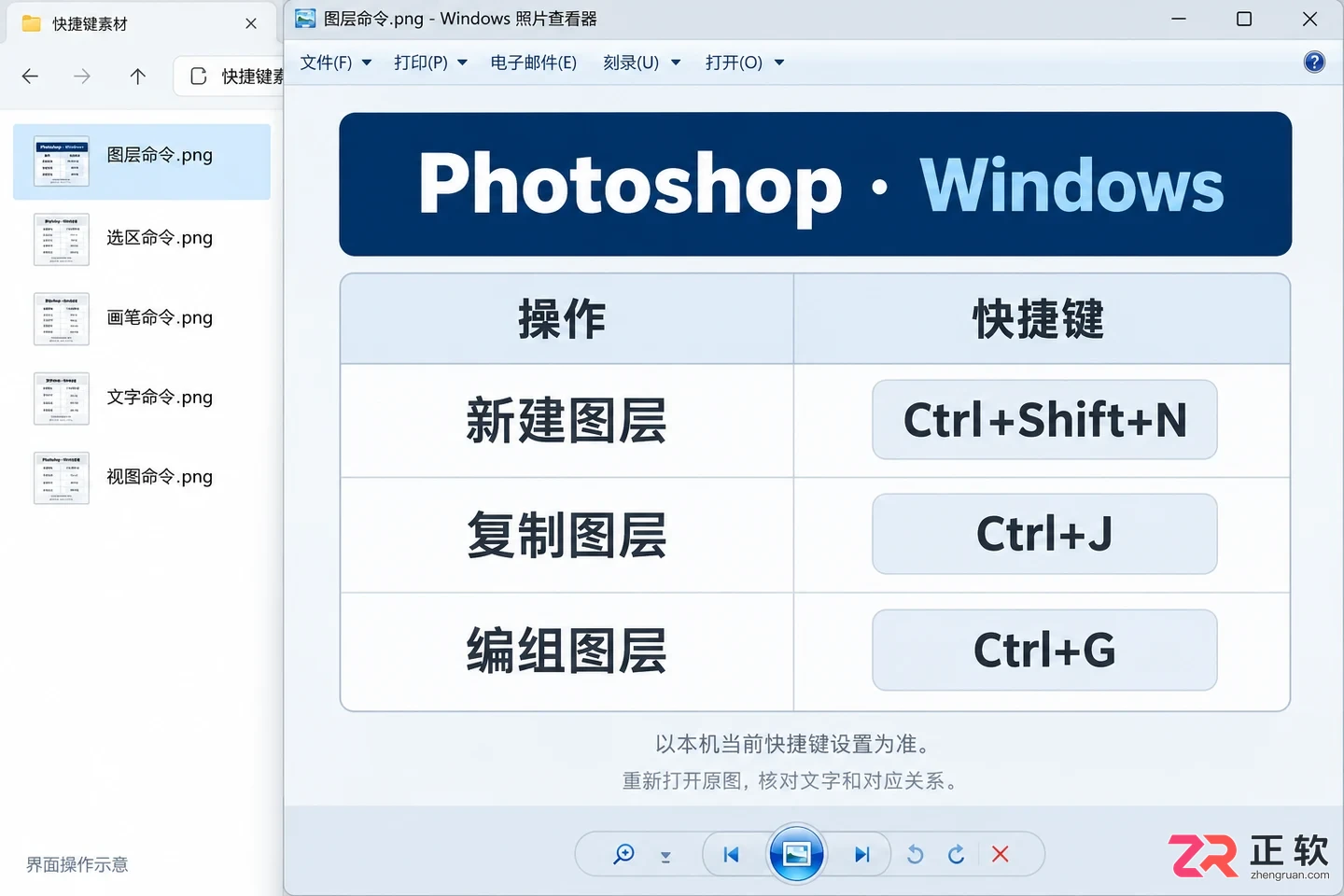
Task: Click the thumbnail of 视图命令.png
Action: 62,477
